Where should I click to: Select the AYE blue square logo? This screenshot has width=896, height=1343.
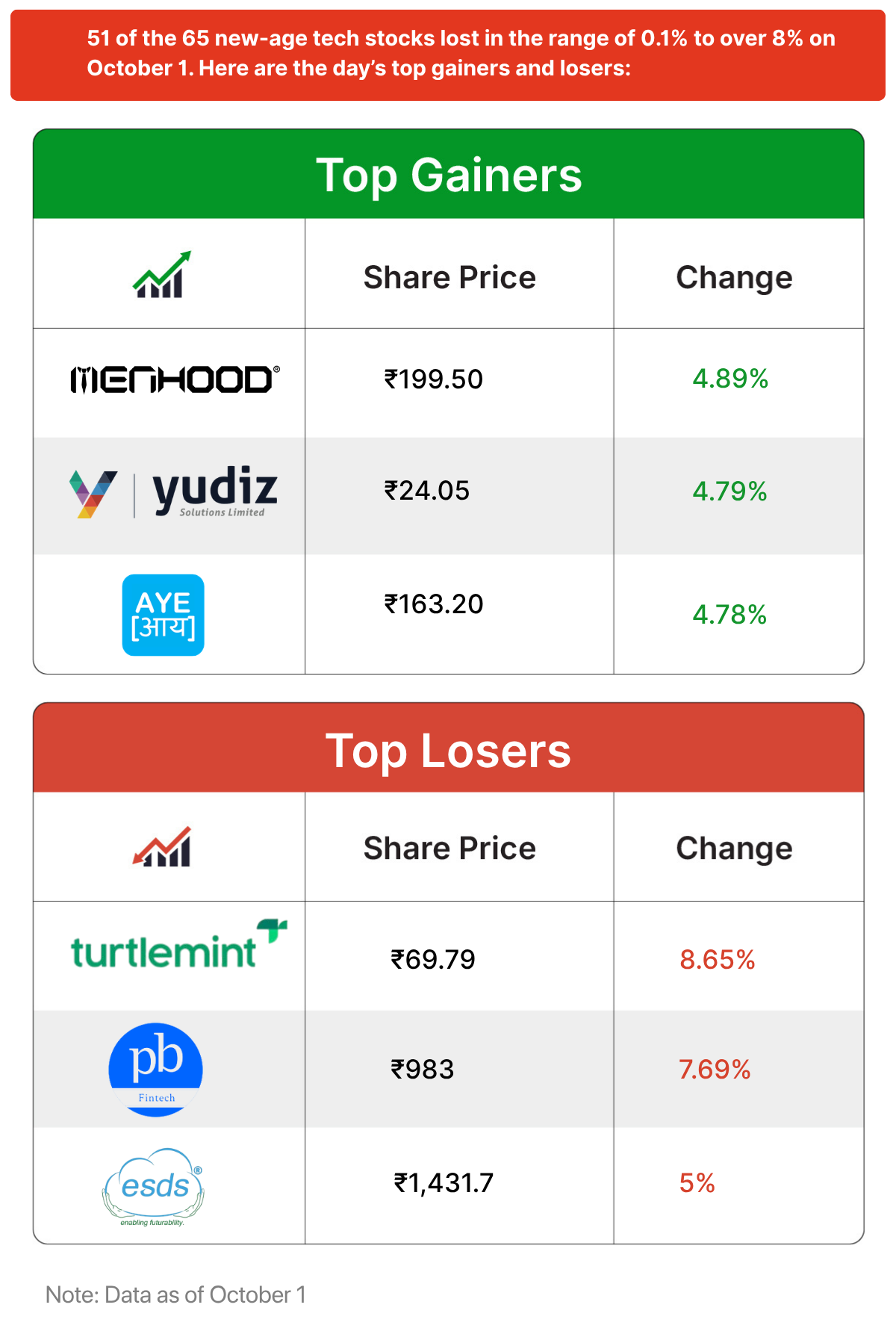[x=163, y=615]
